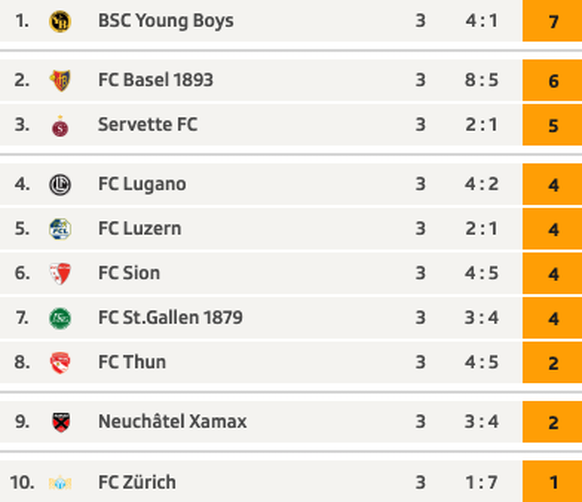
Task: Open the FC Zürich team name
Action: [x=137, y=482]
